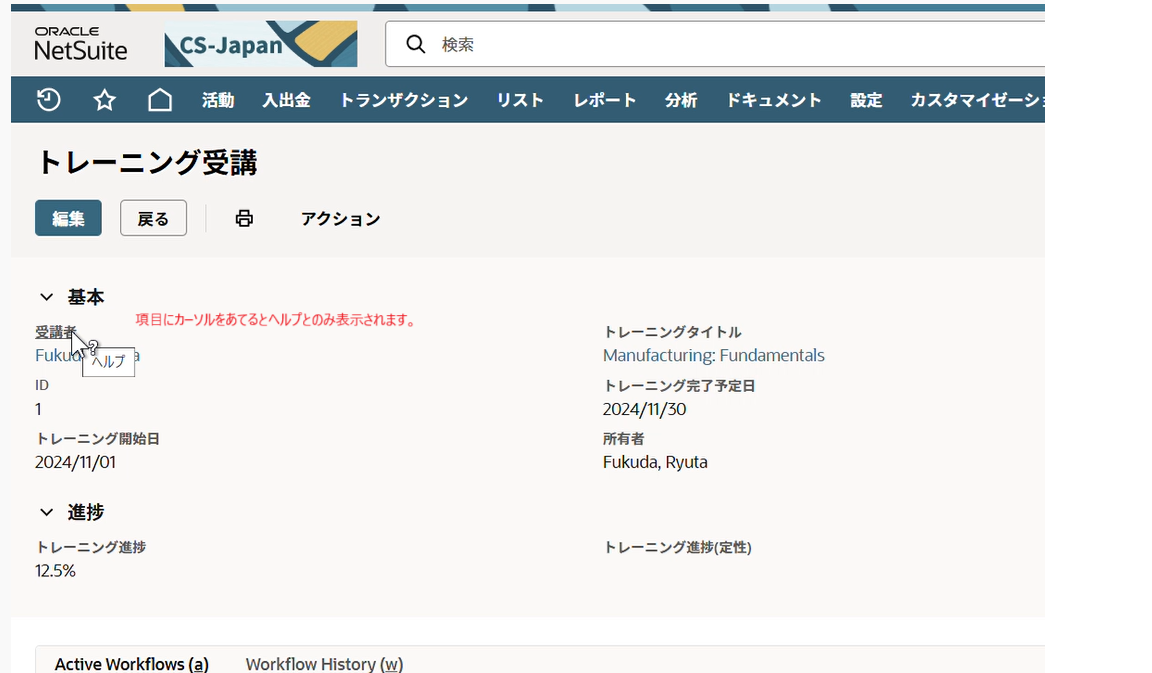The image size is (1152, 673).
Task: Open the 分析 menu
Action: pos(681,100)
